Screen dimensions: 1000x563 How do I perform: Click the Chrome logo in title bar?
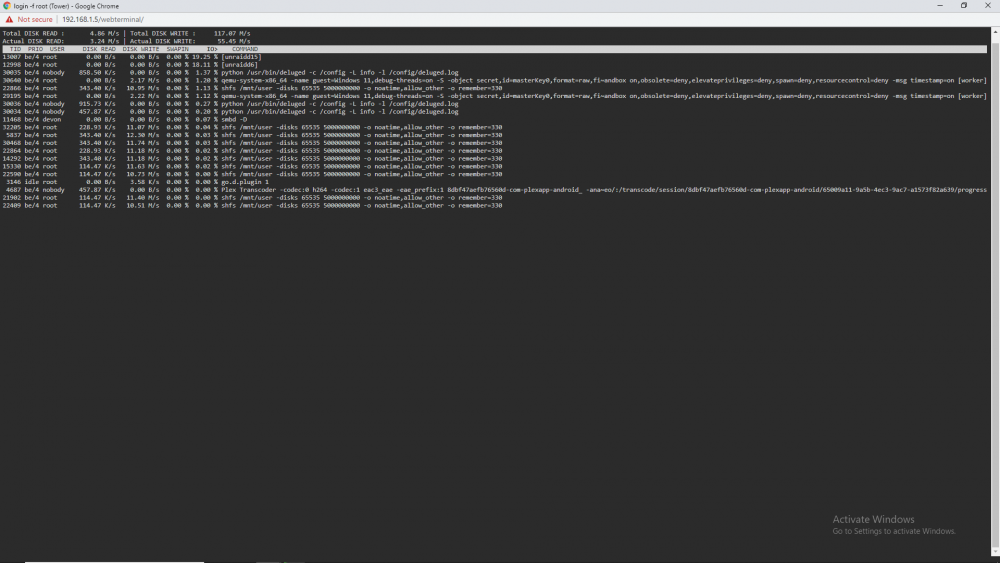pos(6,6)
